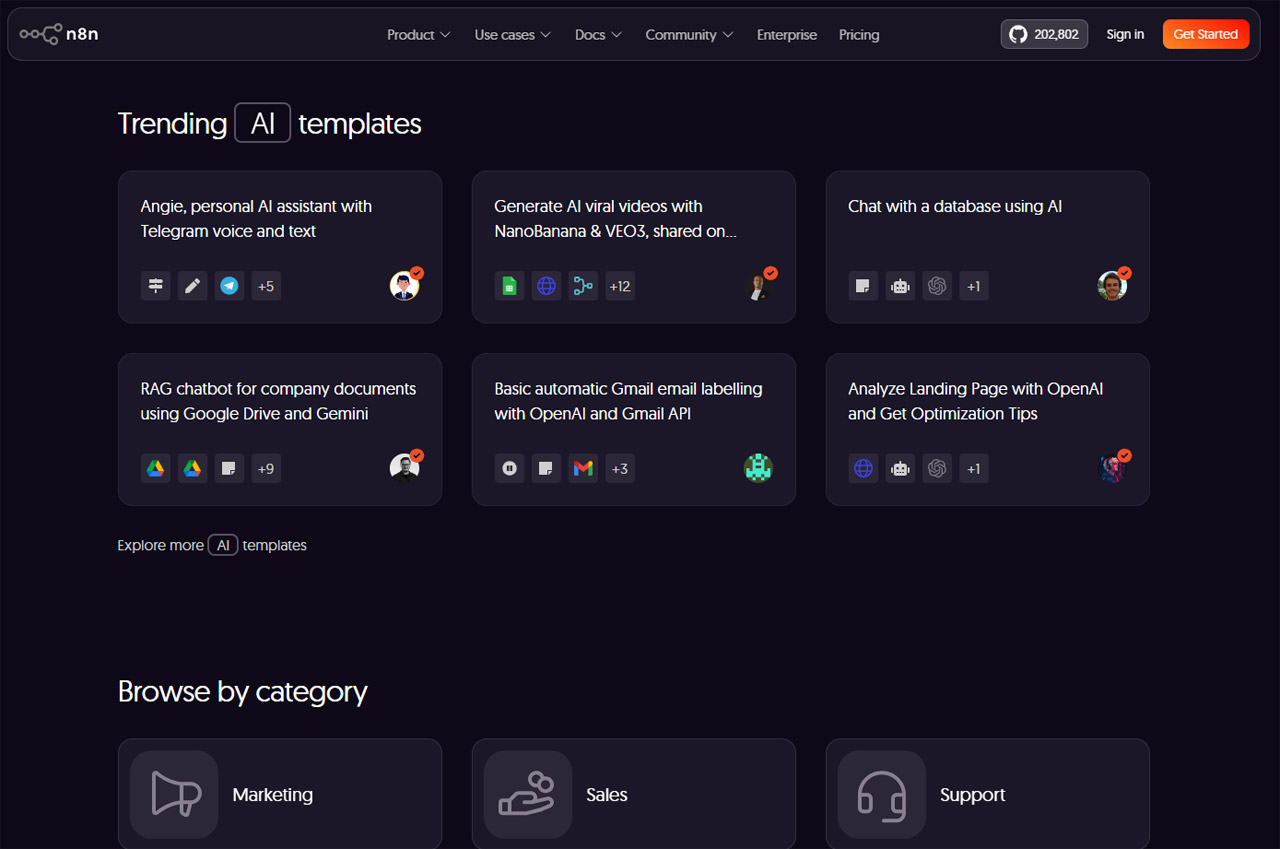Viewport: 1280px width, 849px height.
Task: Click the globe icon in Analyze Landing Page card
Action: [x=863, y=468]
